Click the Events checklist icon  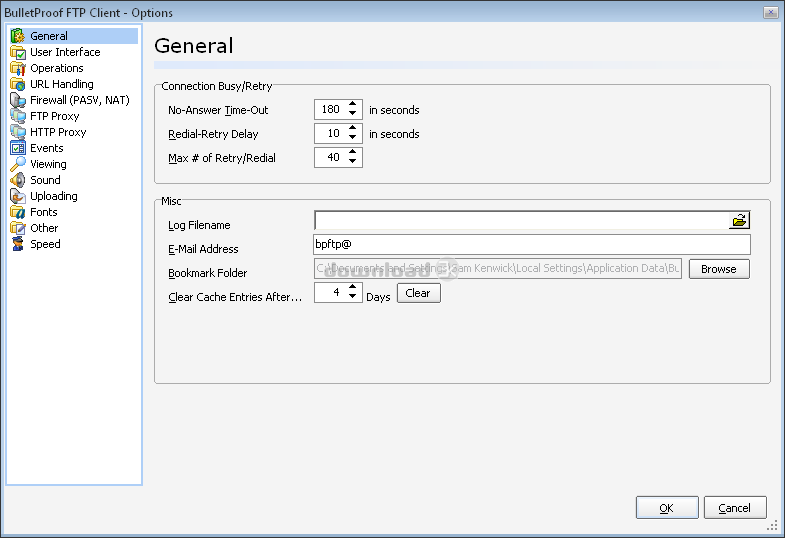pyautogui.click(x=18, y=148)
